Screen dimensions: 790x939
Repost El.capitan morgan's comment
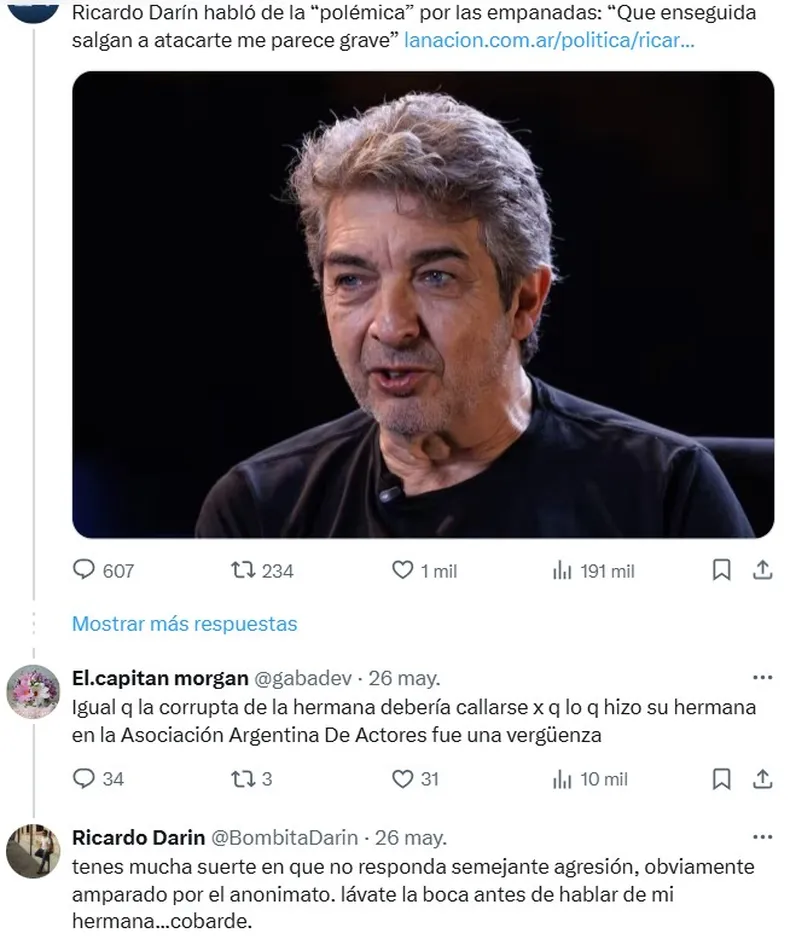242,779
